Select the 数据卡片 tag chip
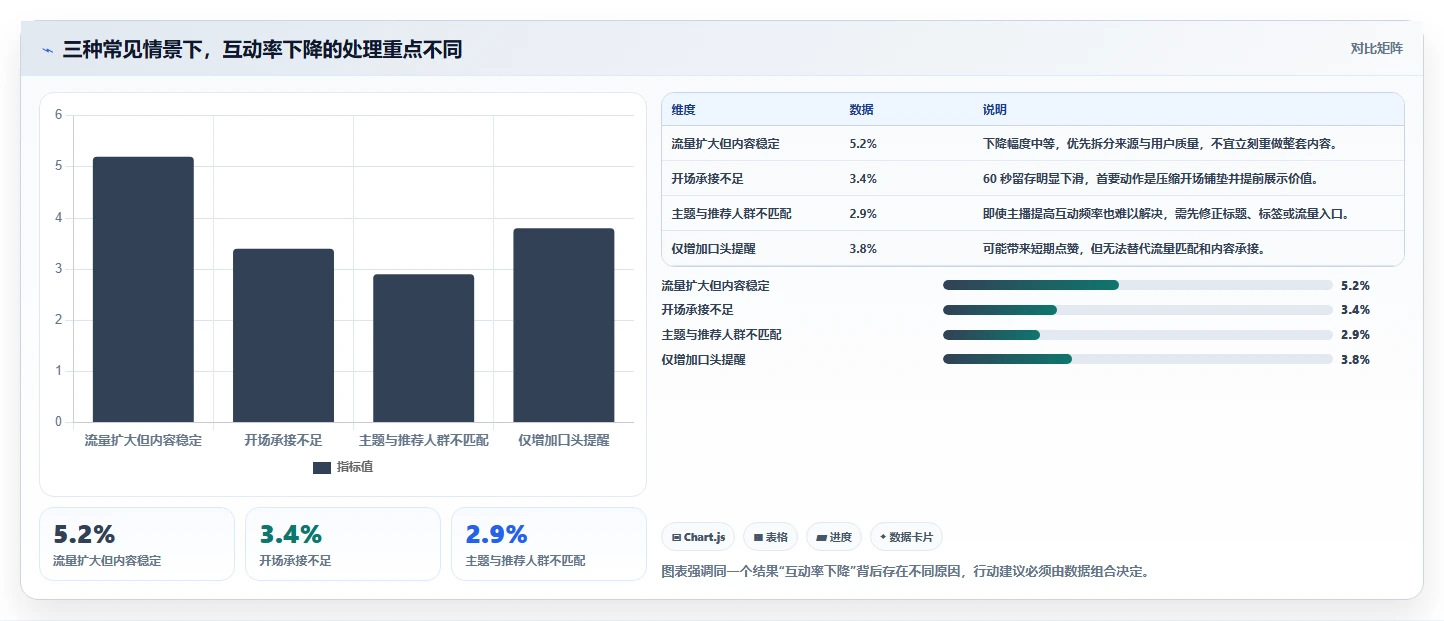1444x621 pixels. (x=906, y=537)
